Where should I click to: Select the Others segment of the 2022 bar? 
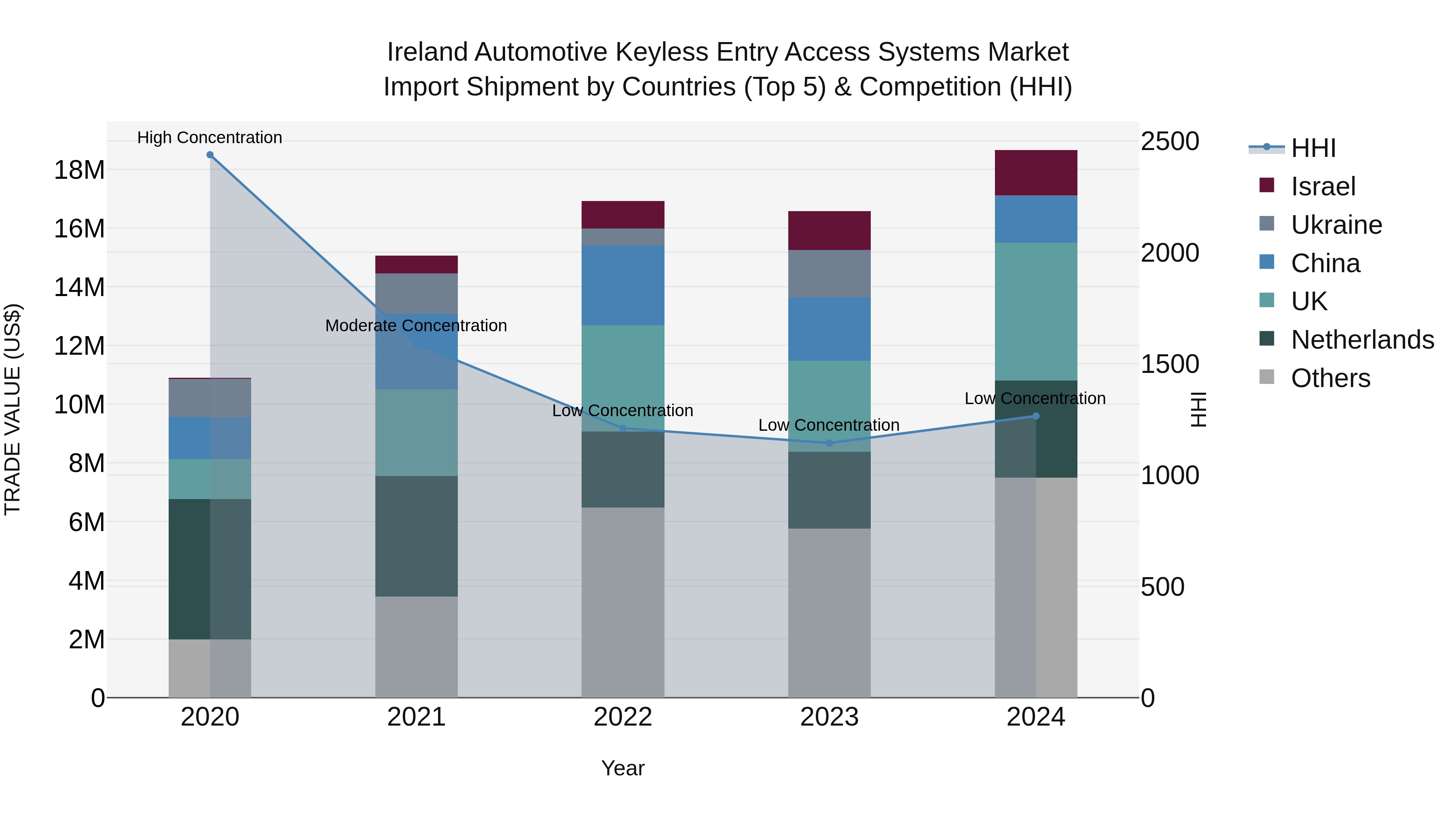coord(623,603)
